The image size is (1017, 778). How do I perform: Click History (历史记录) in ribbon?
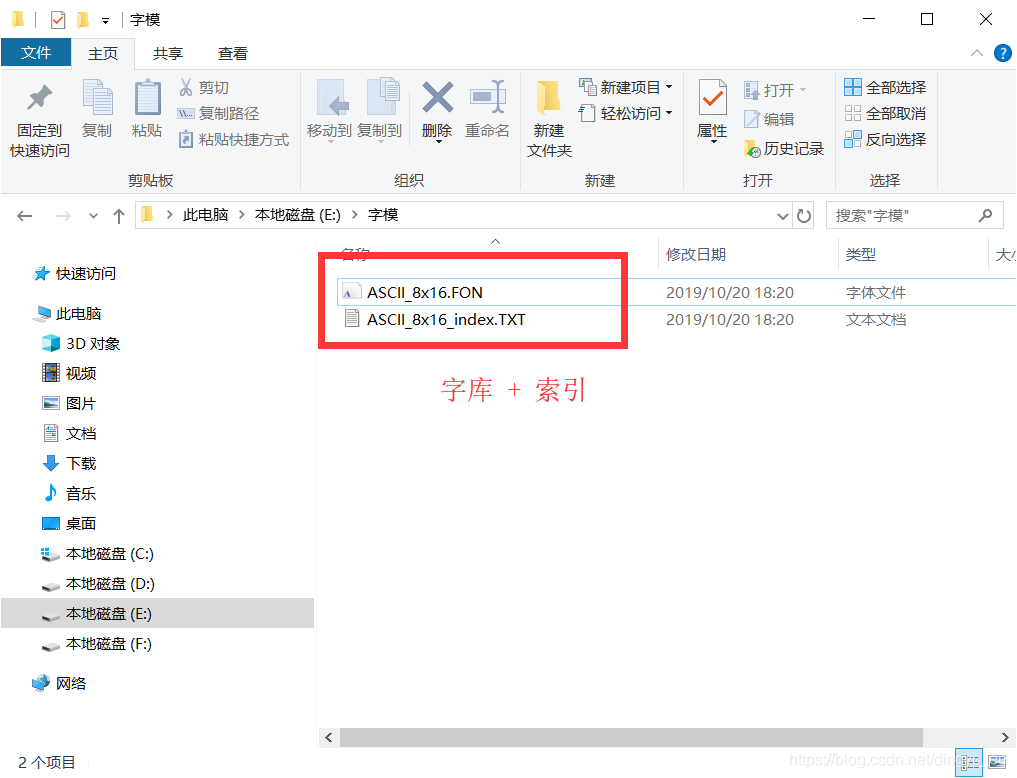click(x=784, y=148)
